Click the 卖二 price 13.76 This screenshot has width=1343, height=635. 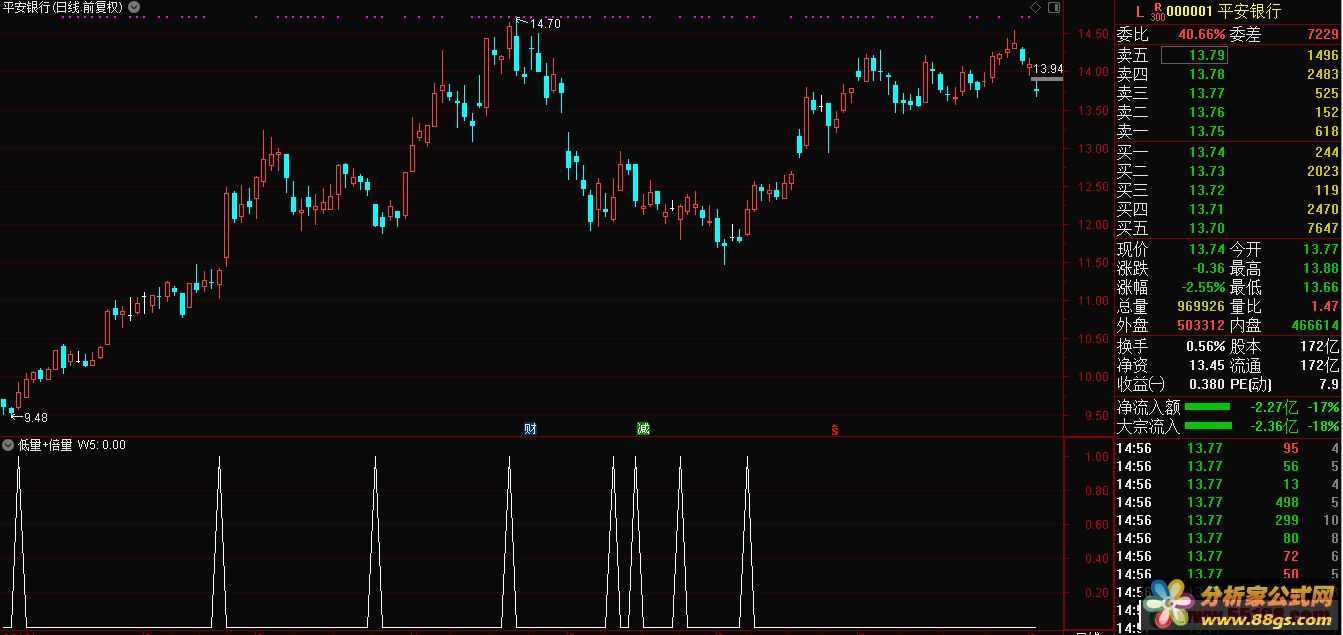(1207, 112)
